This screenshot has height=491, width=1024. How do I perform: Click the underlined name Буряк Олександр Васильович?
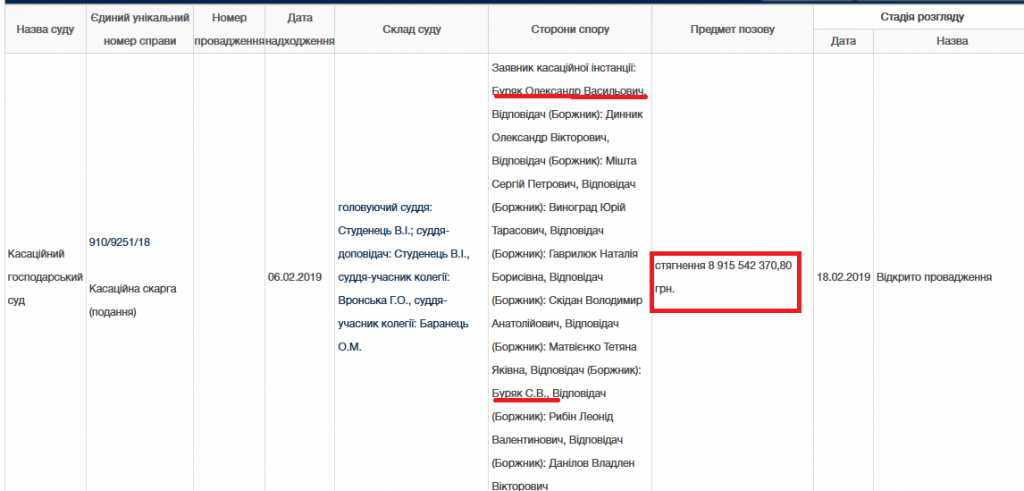(x=569, y=90)
